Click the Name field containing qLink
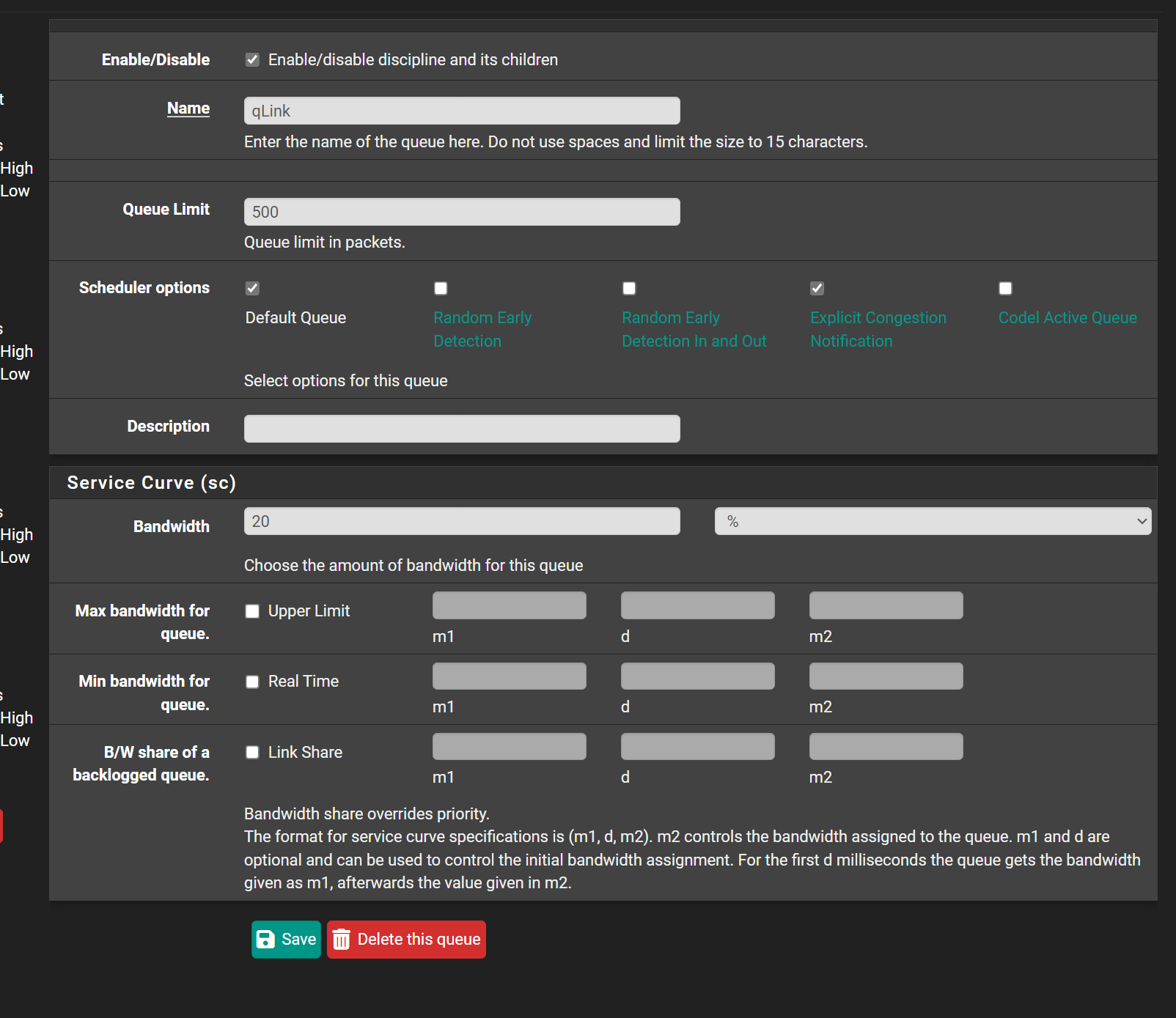1176x1018 pixels. [462, 111]
